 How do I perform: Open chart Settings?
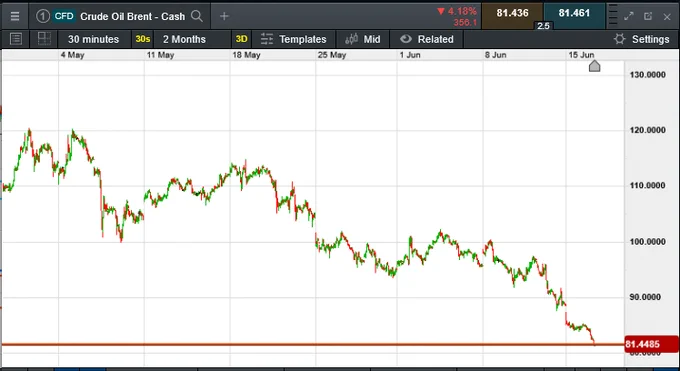point(641,39)
